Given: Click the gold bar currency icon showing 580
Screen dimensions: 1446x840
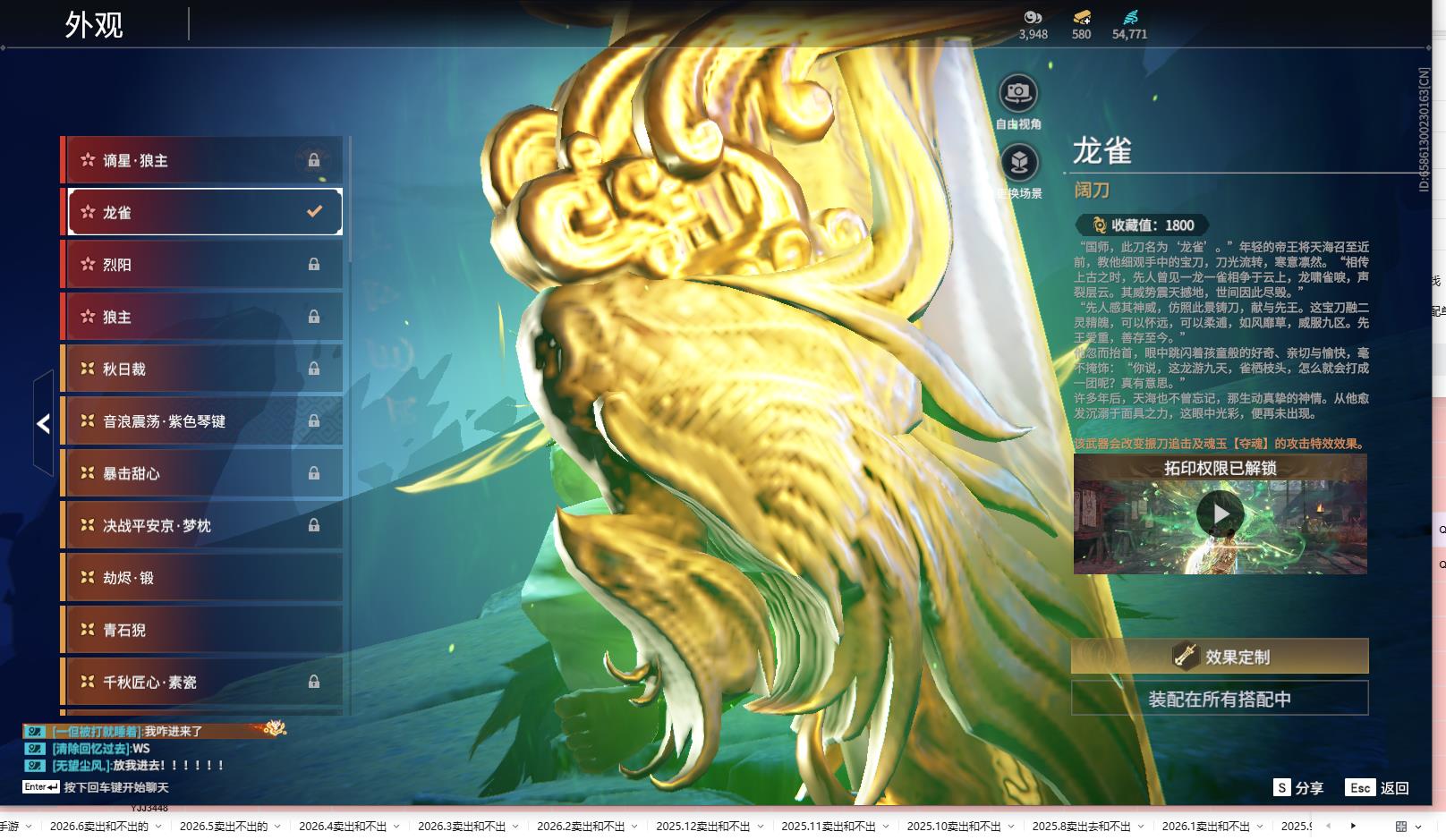Looking at the screenshot, I should coord(1081,17).
